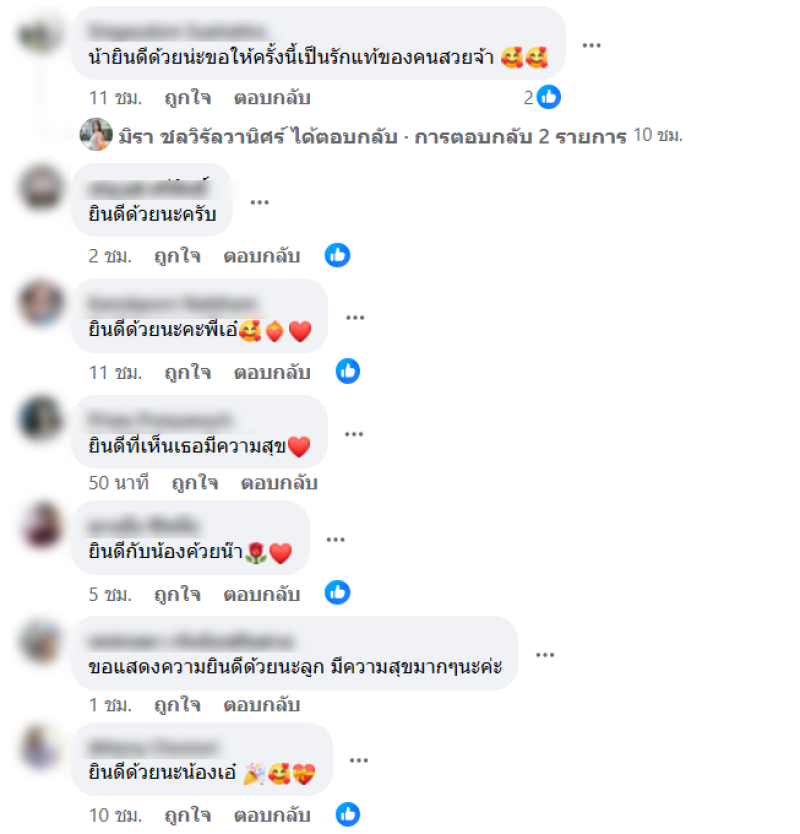Open the 50 นาที timestamp link

tap(119, 483)
